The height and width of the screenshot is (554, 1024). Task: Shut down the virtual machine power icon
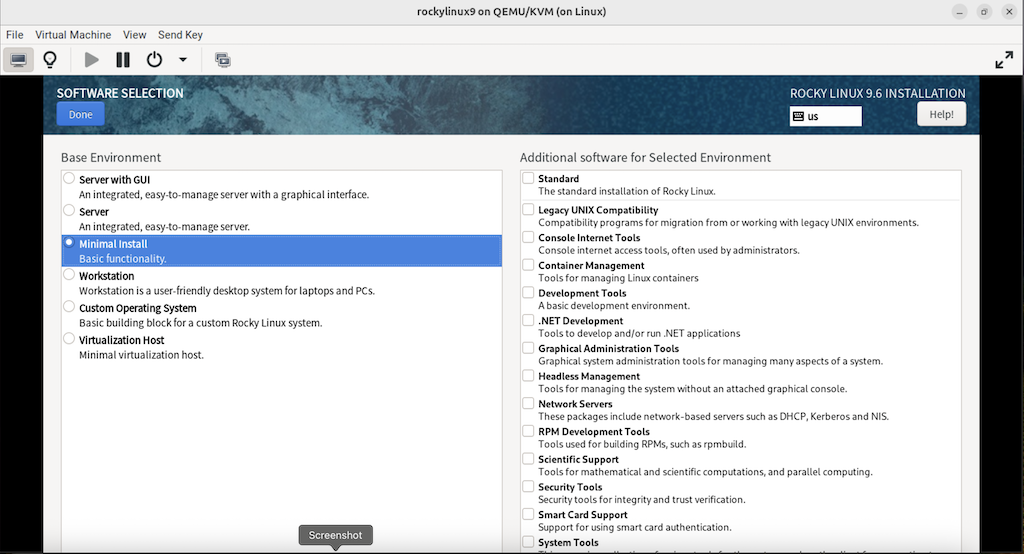(154, 60)
